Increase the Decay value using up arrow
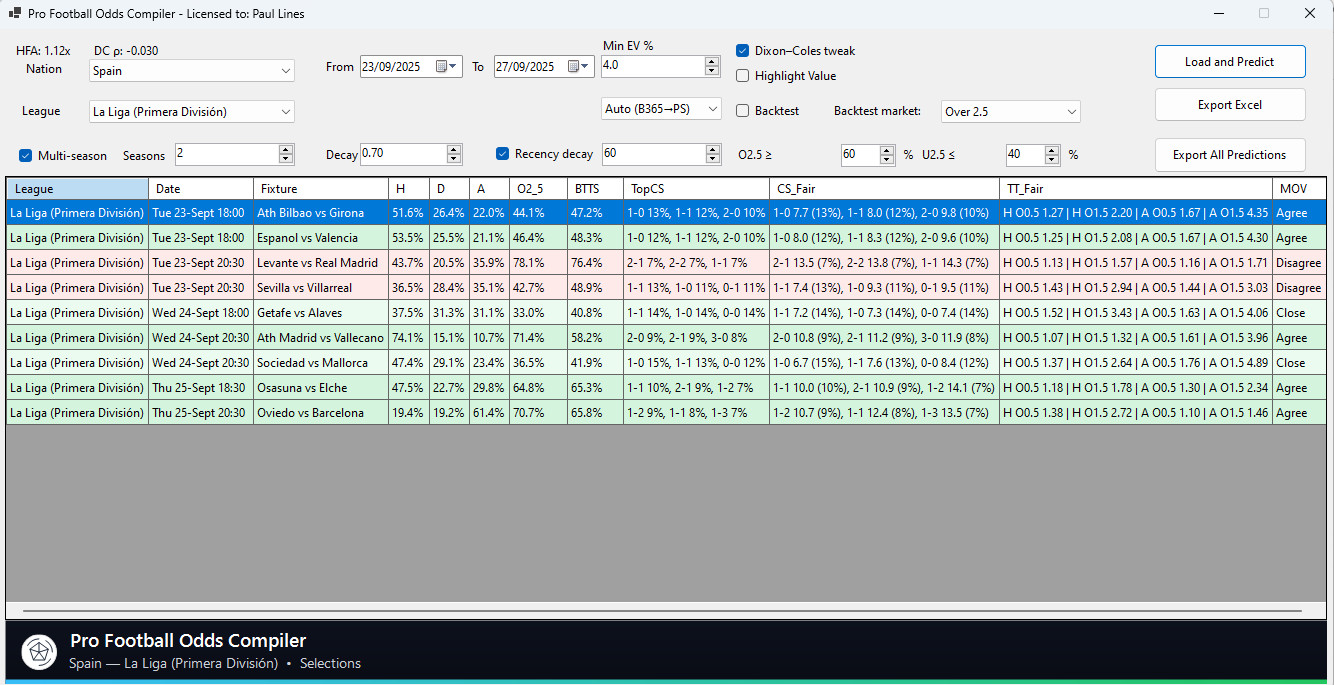 click(454, 150)
